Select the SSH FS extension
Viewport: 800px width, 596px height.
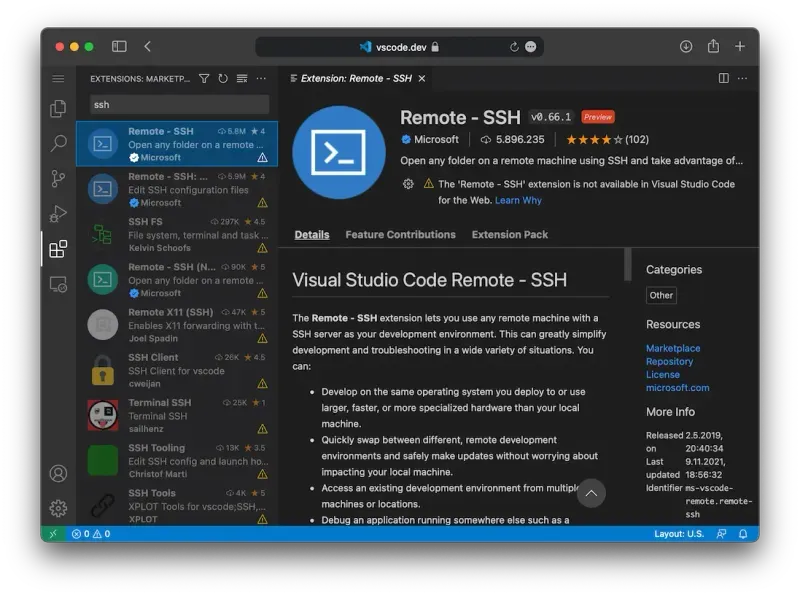(x=177, y=235)
